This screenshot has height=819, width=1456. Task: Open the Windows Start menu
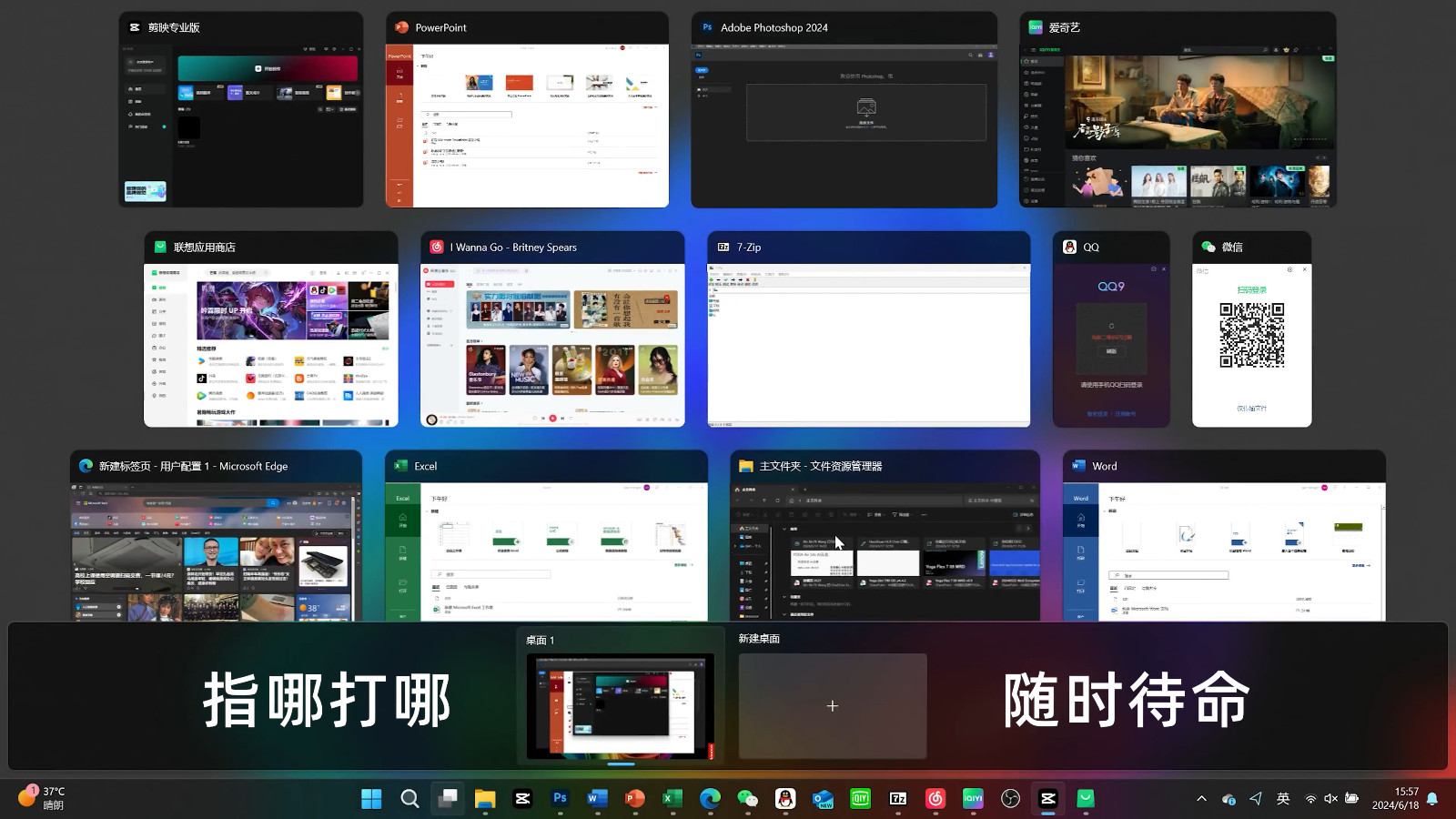pyautogui.click(x=371, y=799)
